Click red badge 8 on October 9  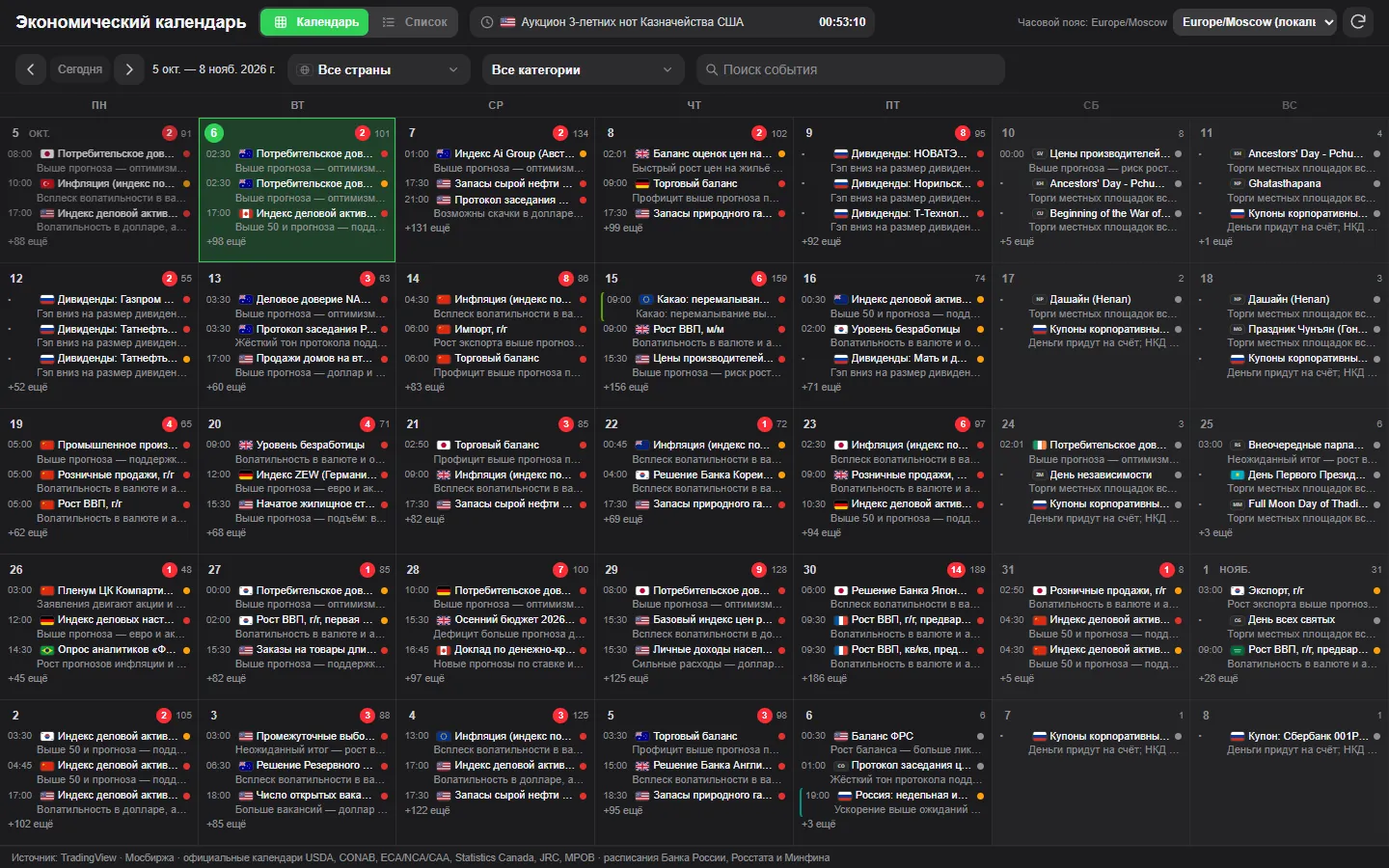(x=963, y=133)
